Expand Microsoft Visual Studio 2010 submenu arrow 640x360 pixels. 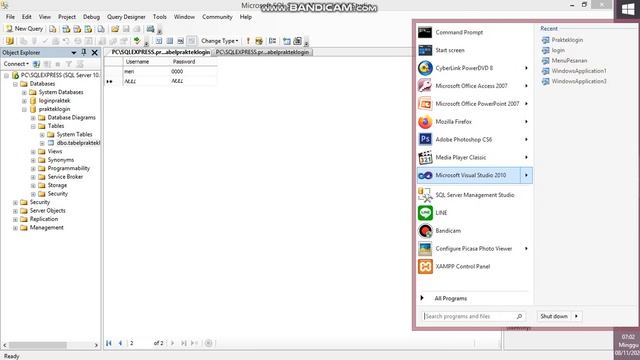[526, 175]
